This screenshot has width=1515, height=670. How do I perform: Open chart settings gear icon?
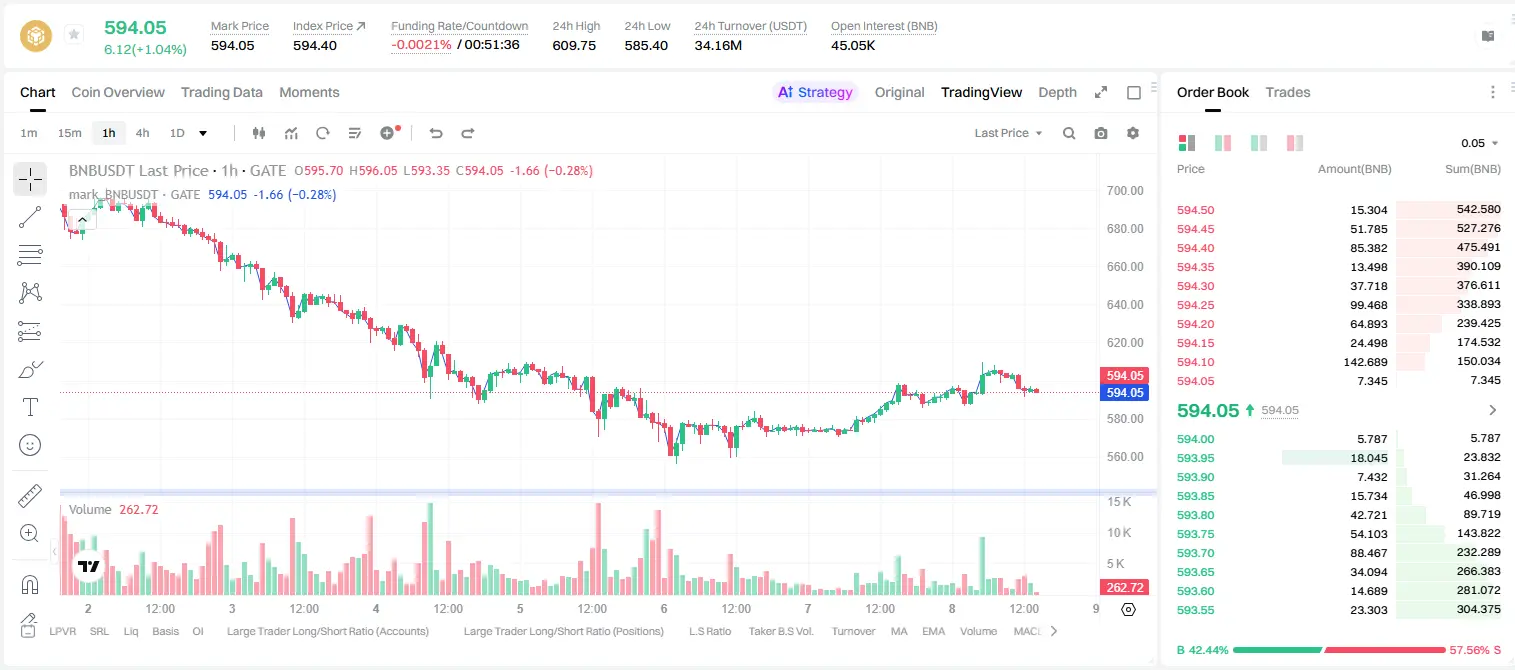1133,133
